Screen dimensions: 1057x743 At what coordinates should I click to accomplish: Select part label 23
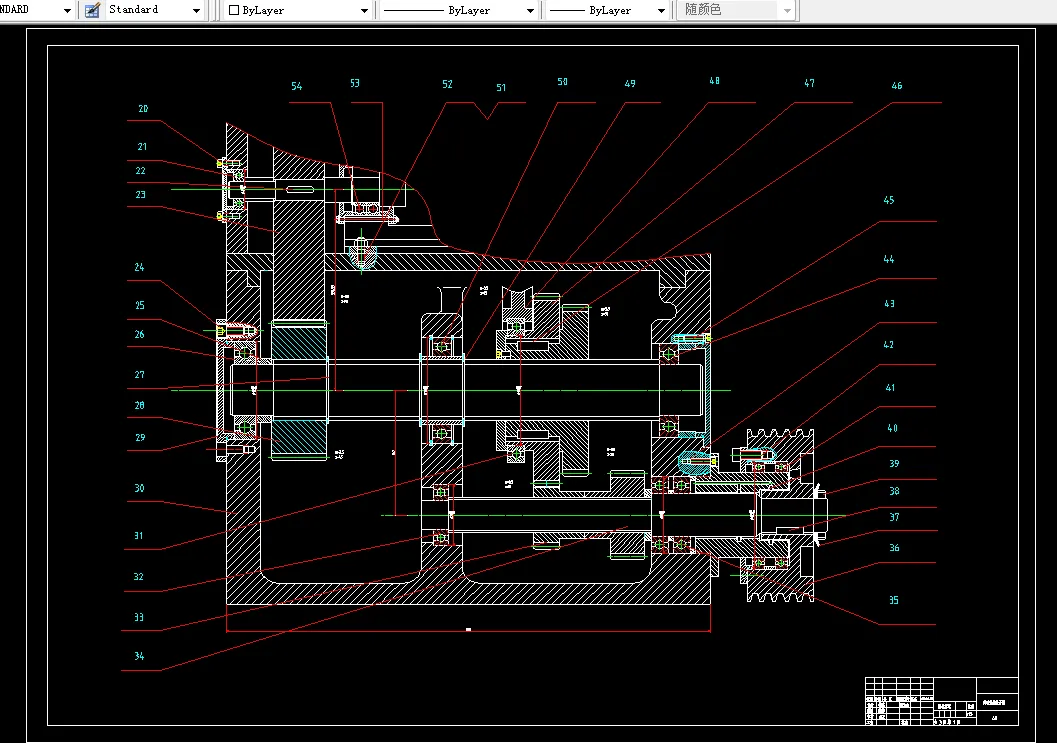click(x=140, y=194)
